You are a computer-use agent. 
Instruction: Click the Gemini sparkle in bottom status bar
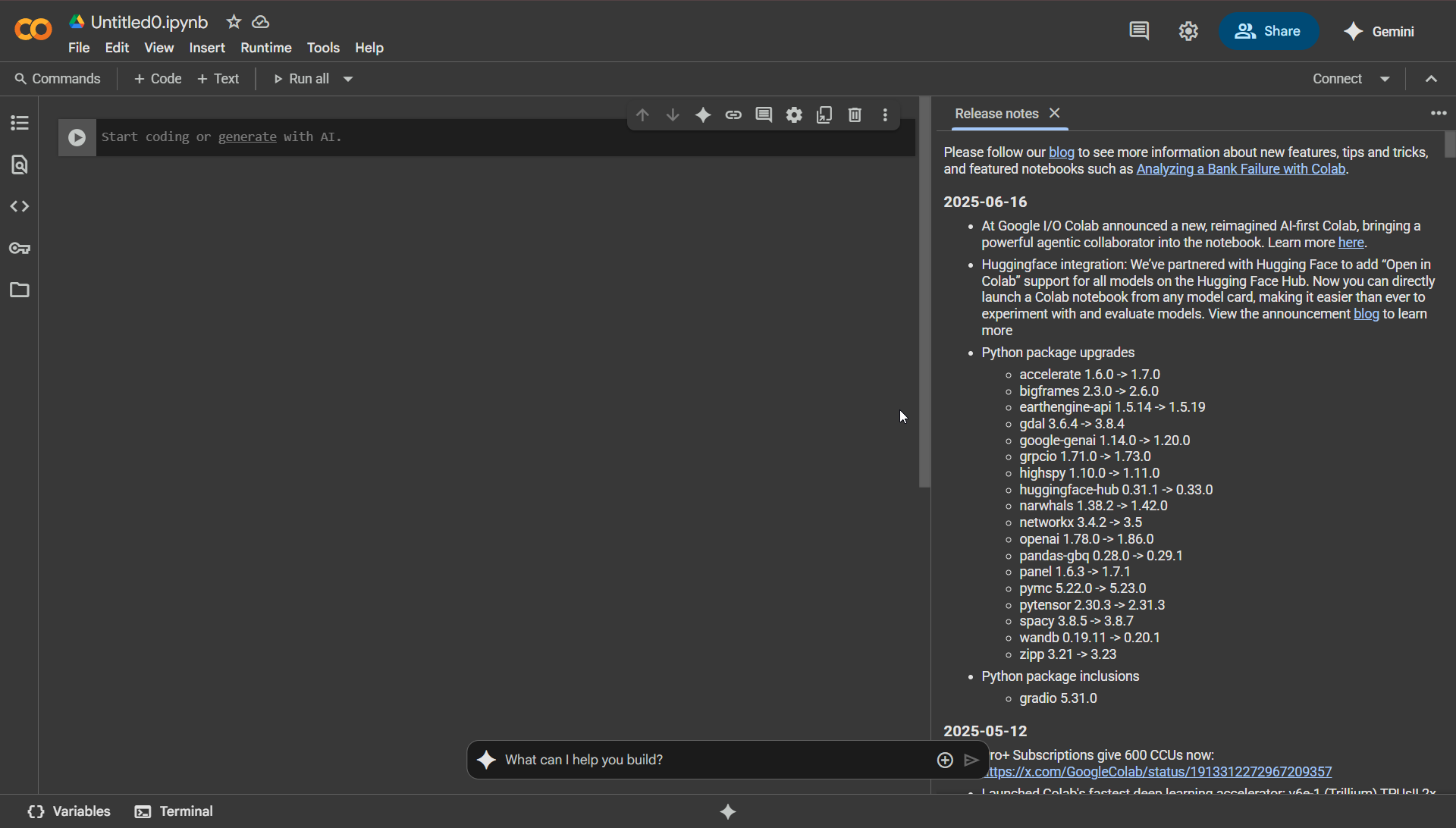[728, 811]
